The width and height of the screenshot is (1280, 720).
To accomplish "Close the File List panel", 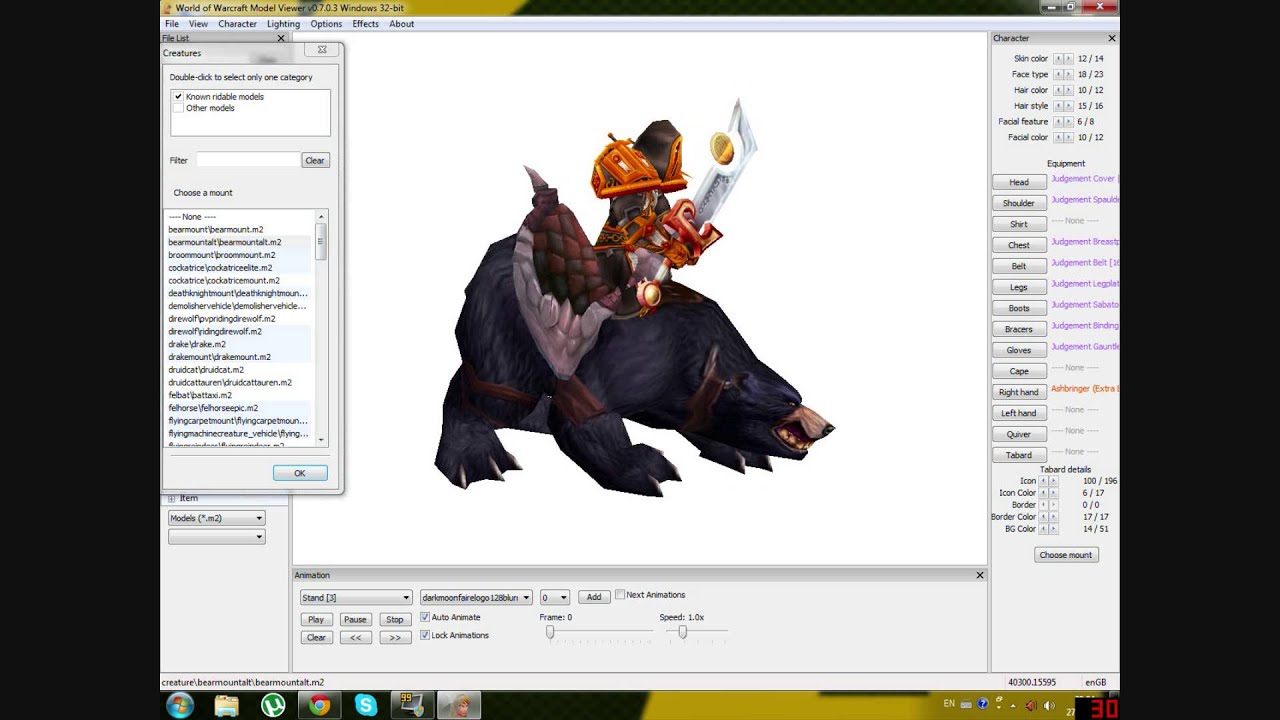I will pos(281,38).
